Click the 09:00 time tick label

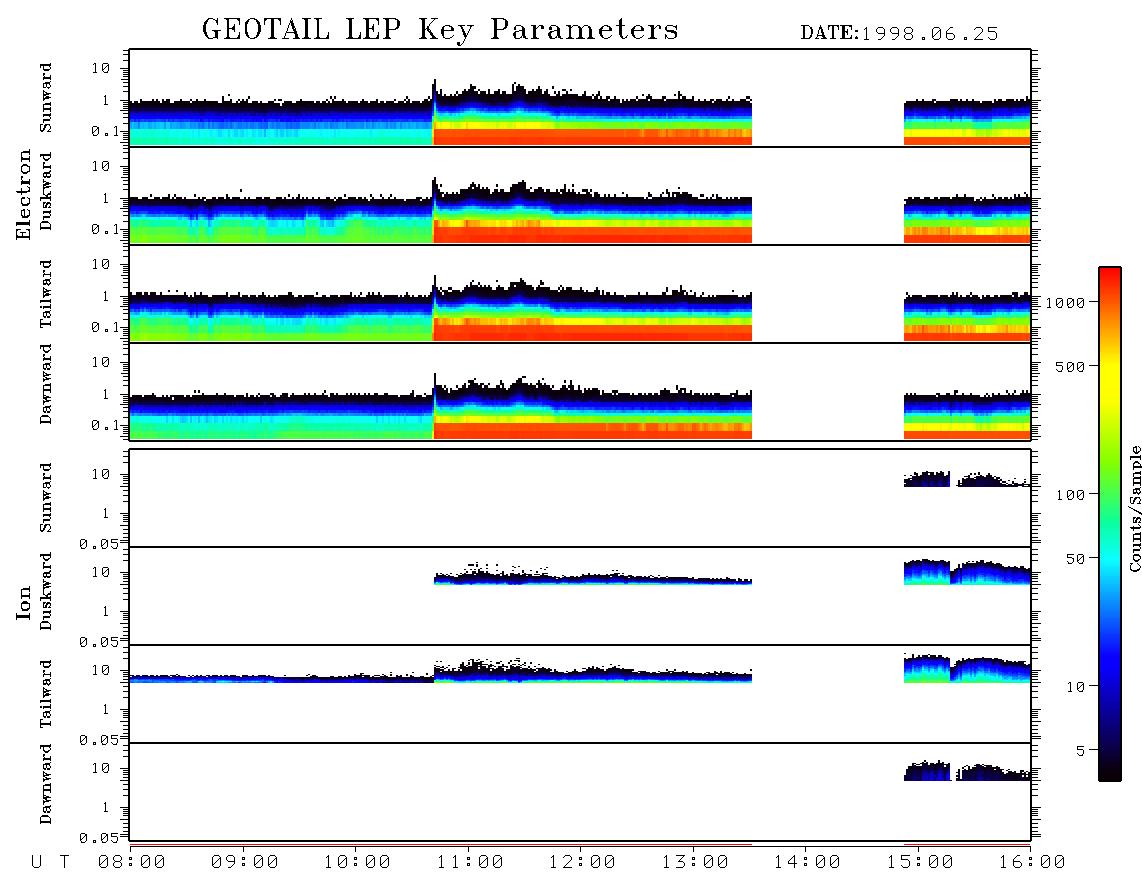245,863
